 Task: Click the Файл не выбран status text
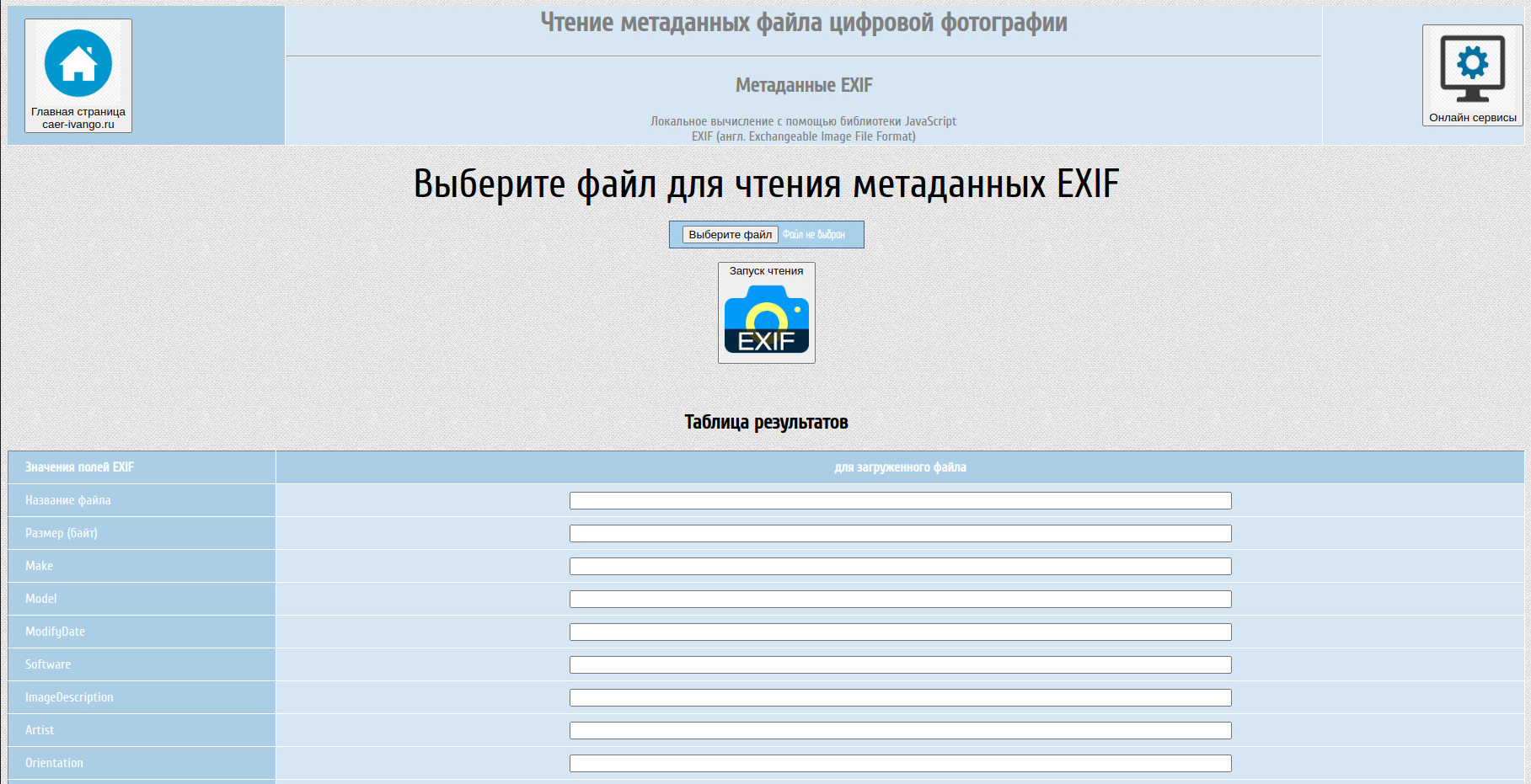tap(813, 235)
